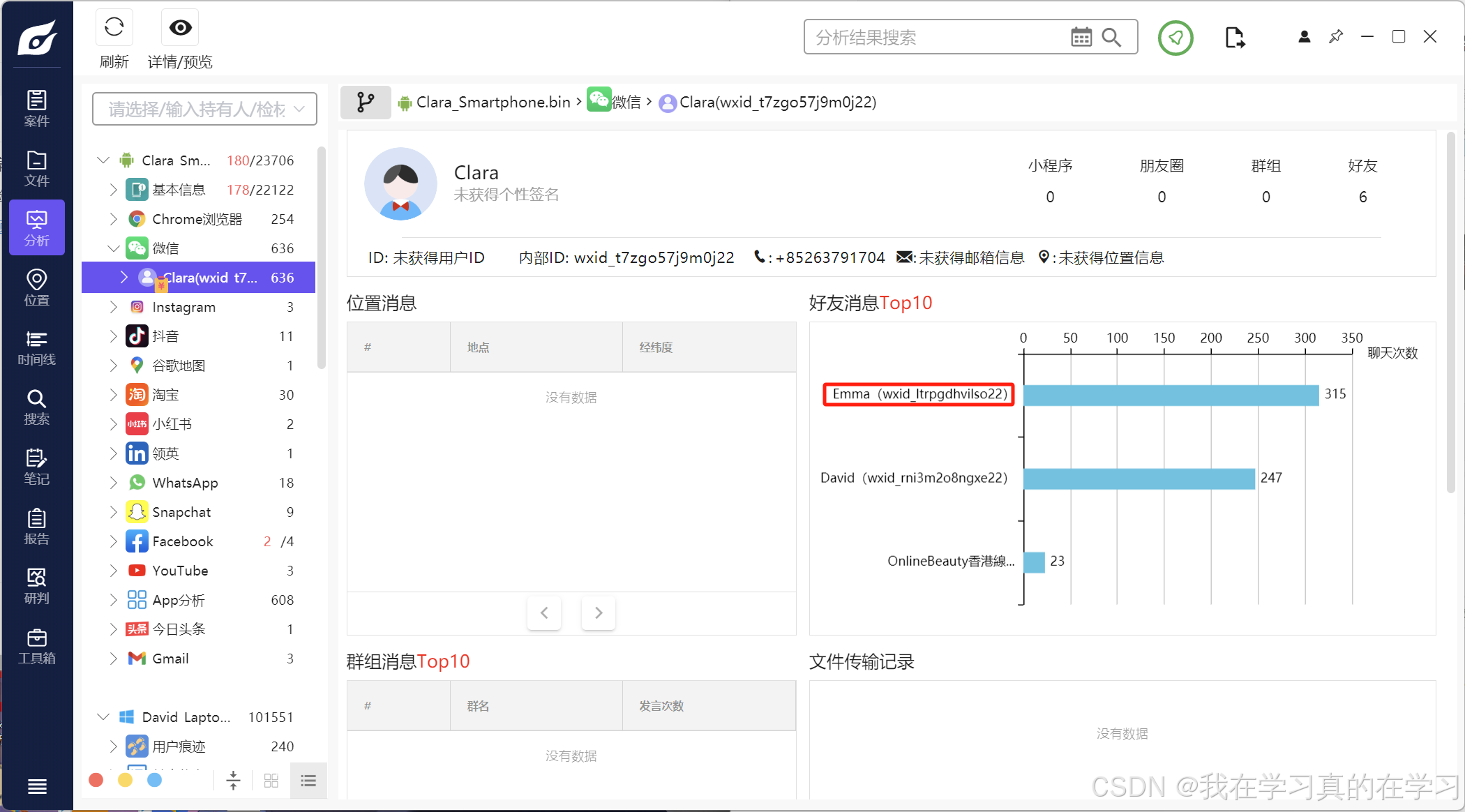The image size is (1465, 812).
Task: Click the export file icon in top bar
Action: point(1234,38)
